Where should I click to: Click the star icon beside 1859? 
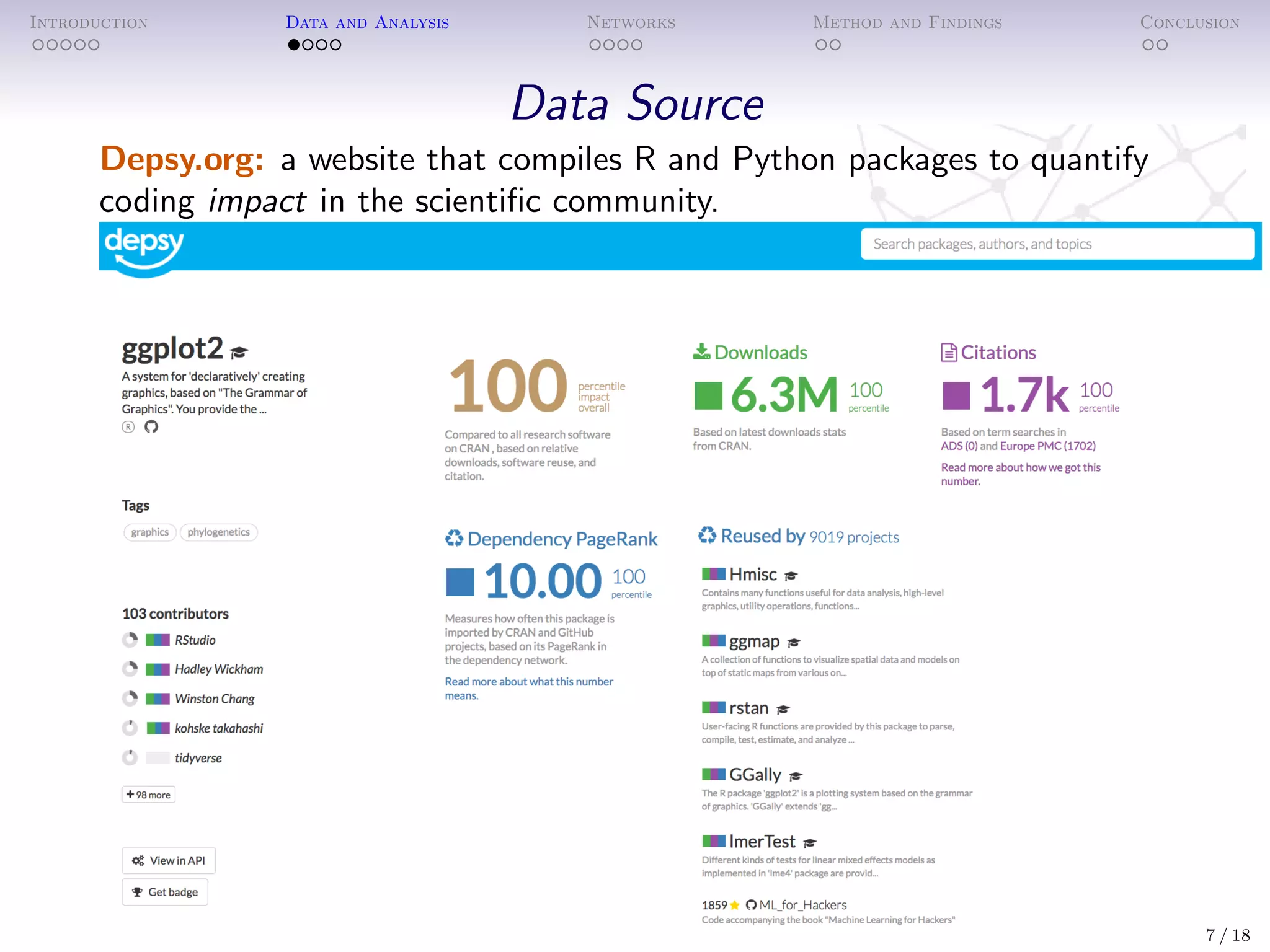[735, 905]
